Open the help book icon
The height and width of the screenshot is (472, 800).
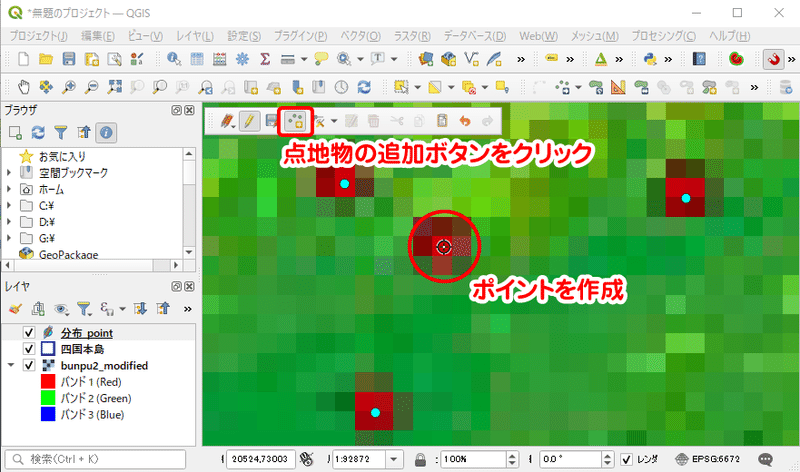tap(699, 59)
